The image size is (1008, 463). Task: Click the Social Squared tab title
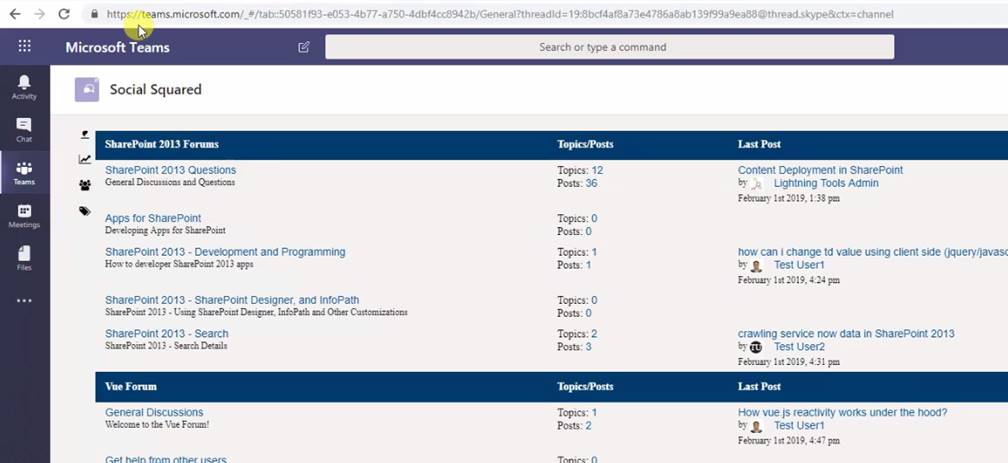pos(156,89)
